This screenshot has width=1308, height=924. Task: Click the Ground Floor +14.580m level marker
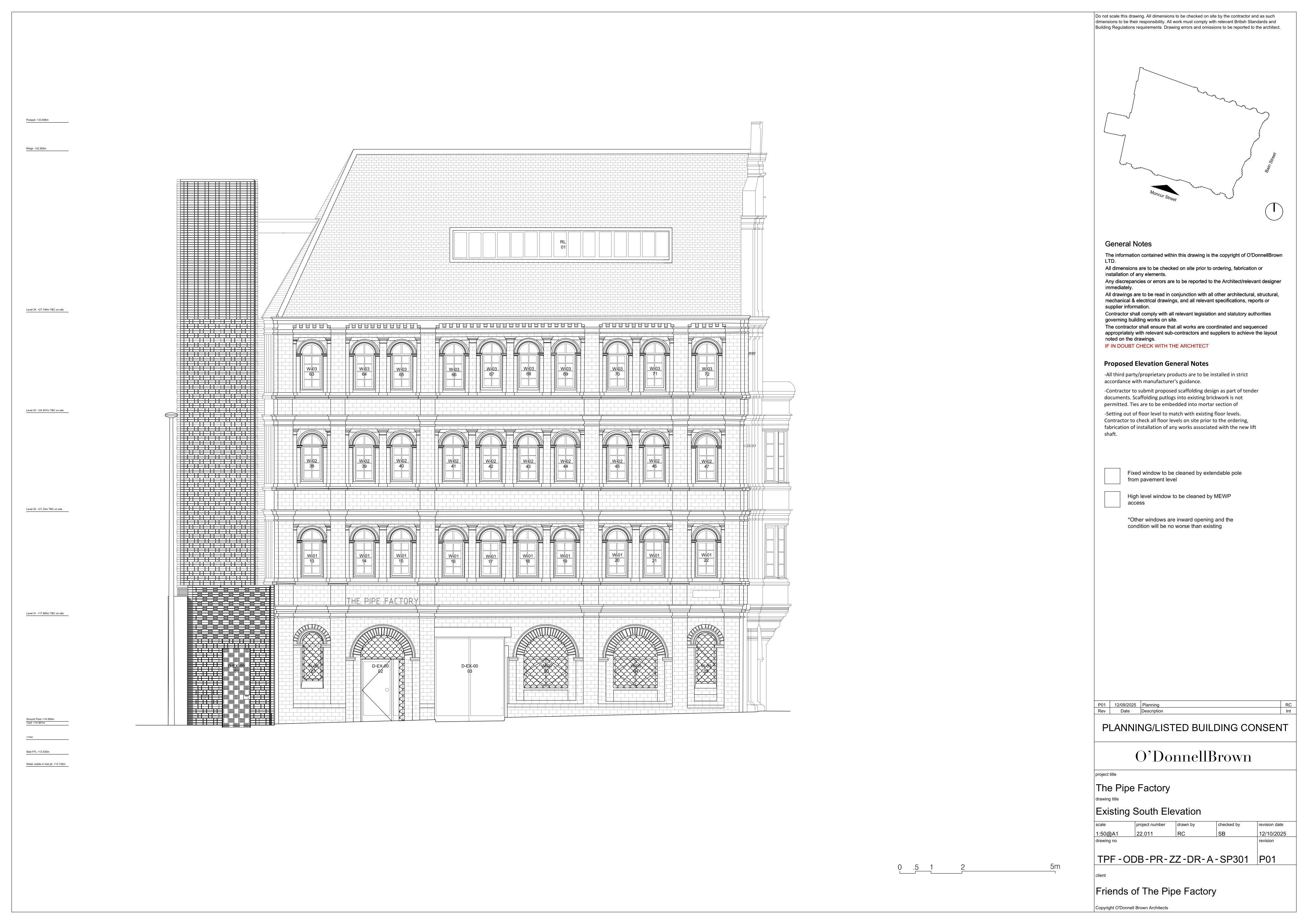point(47,719)
